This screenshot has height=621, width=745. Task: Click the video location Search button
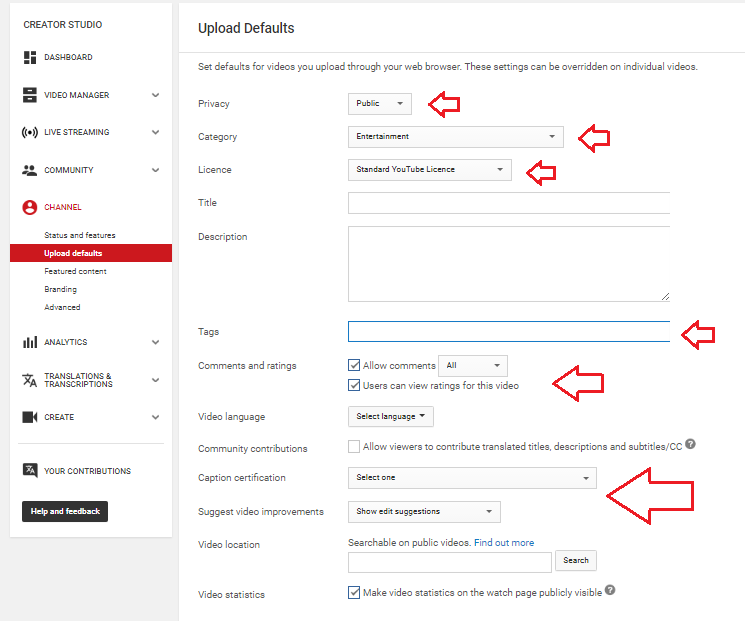(576, 561)
